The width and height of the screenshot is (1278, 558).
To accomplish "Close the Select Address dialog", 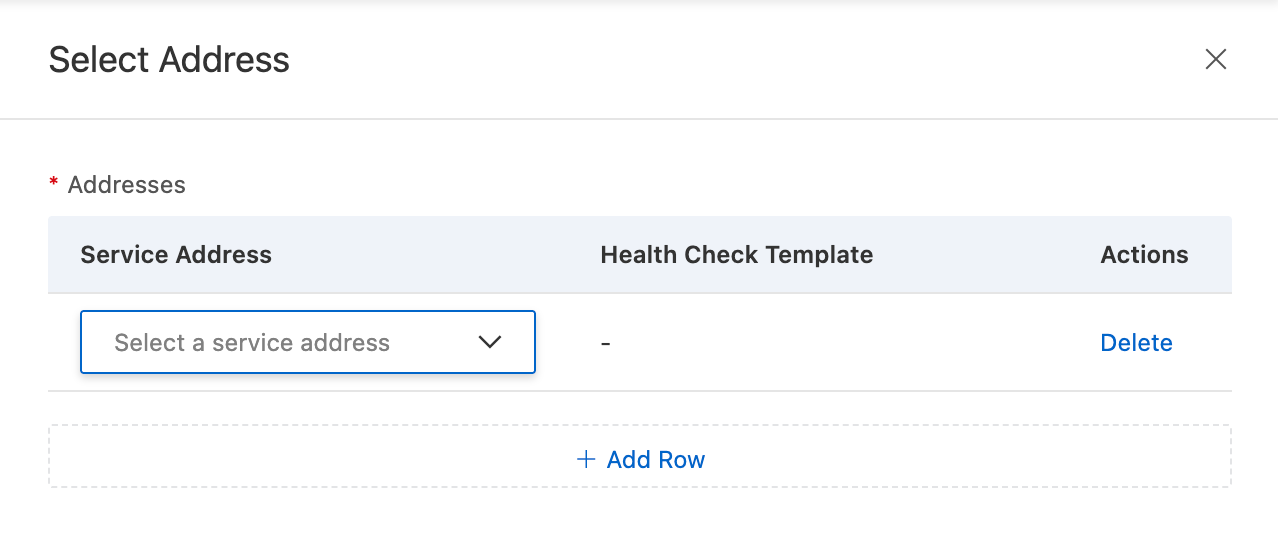I will click(x=1215, y=59).
